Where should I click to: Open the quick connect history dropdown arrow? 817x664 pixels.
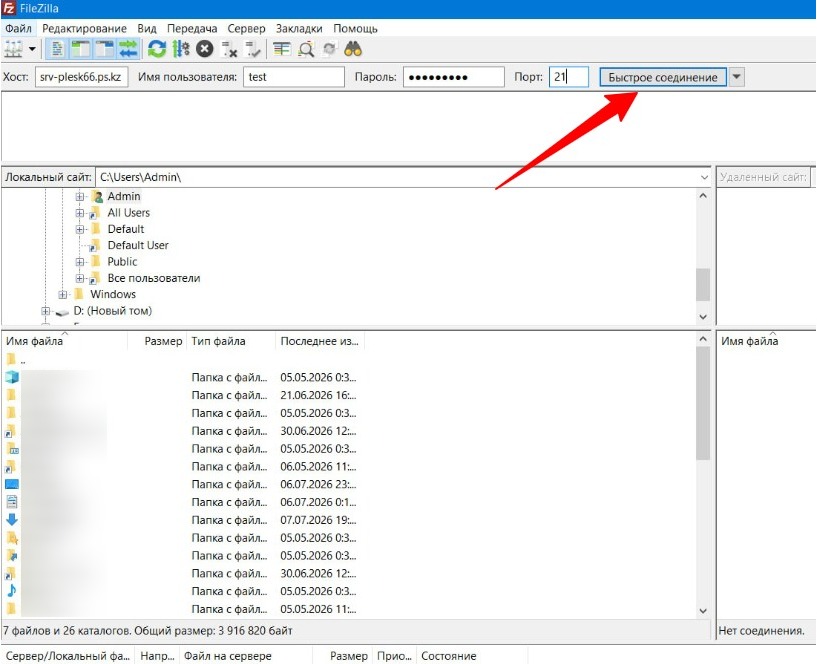[736, 77]
